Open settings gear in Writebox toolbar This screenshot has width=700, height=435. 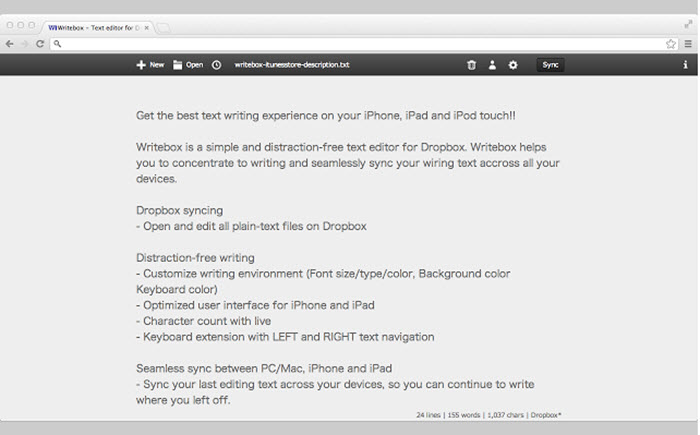pos(513,65)
